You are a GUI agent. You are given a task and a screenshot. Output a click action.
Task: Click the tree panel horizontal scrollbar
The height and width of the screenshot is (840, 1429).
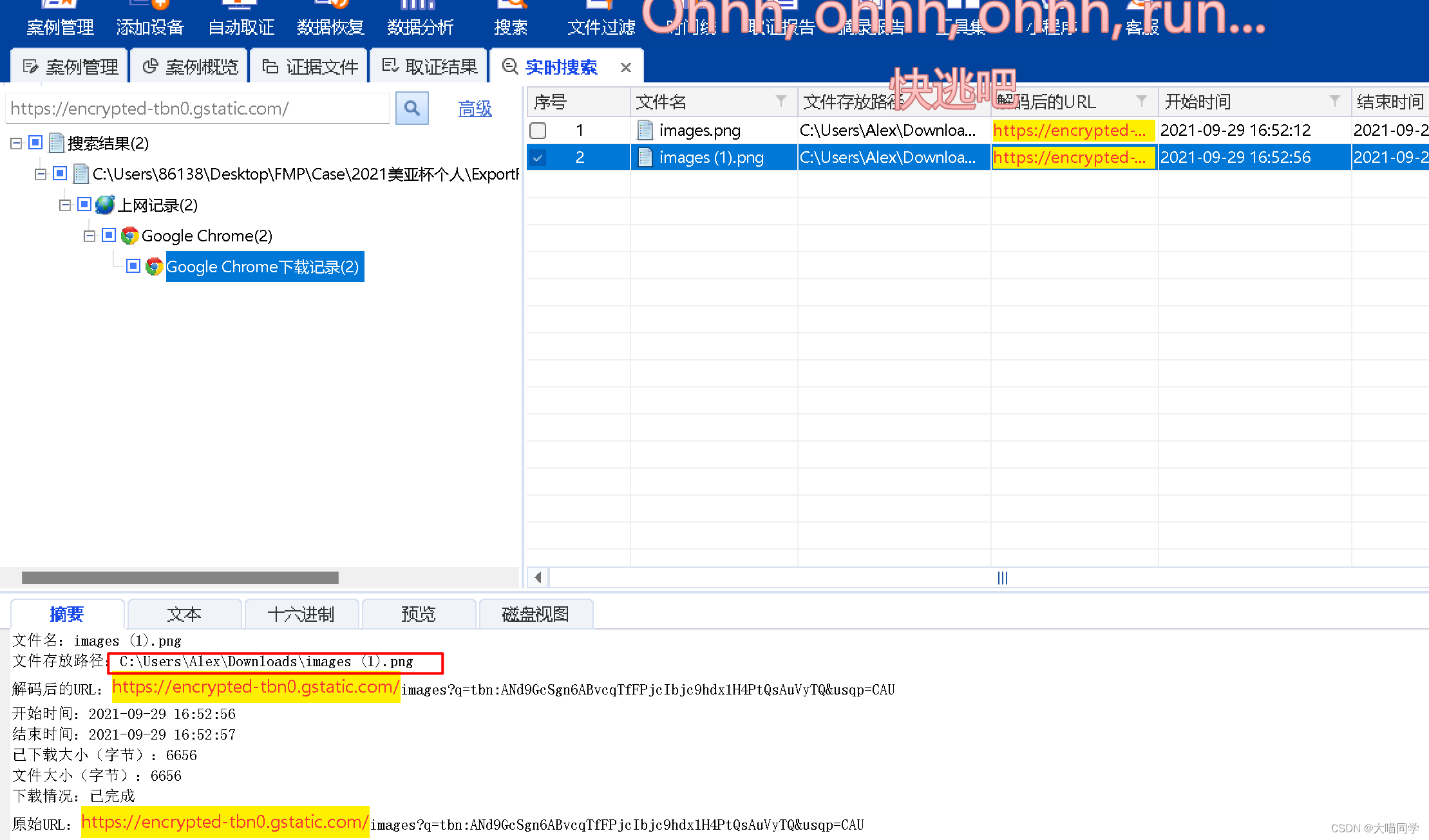(180, 577)
